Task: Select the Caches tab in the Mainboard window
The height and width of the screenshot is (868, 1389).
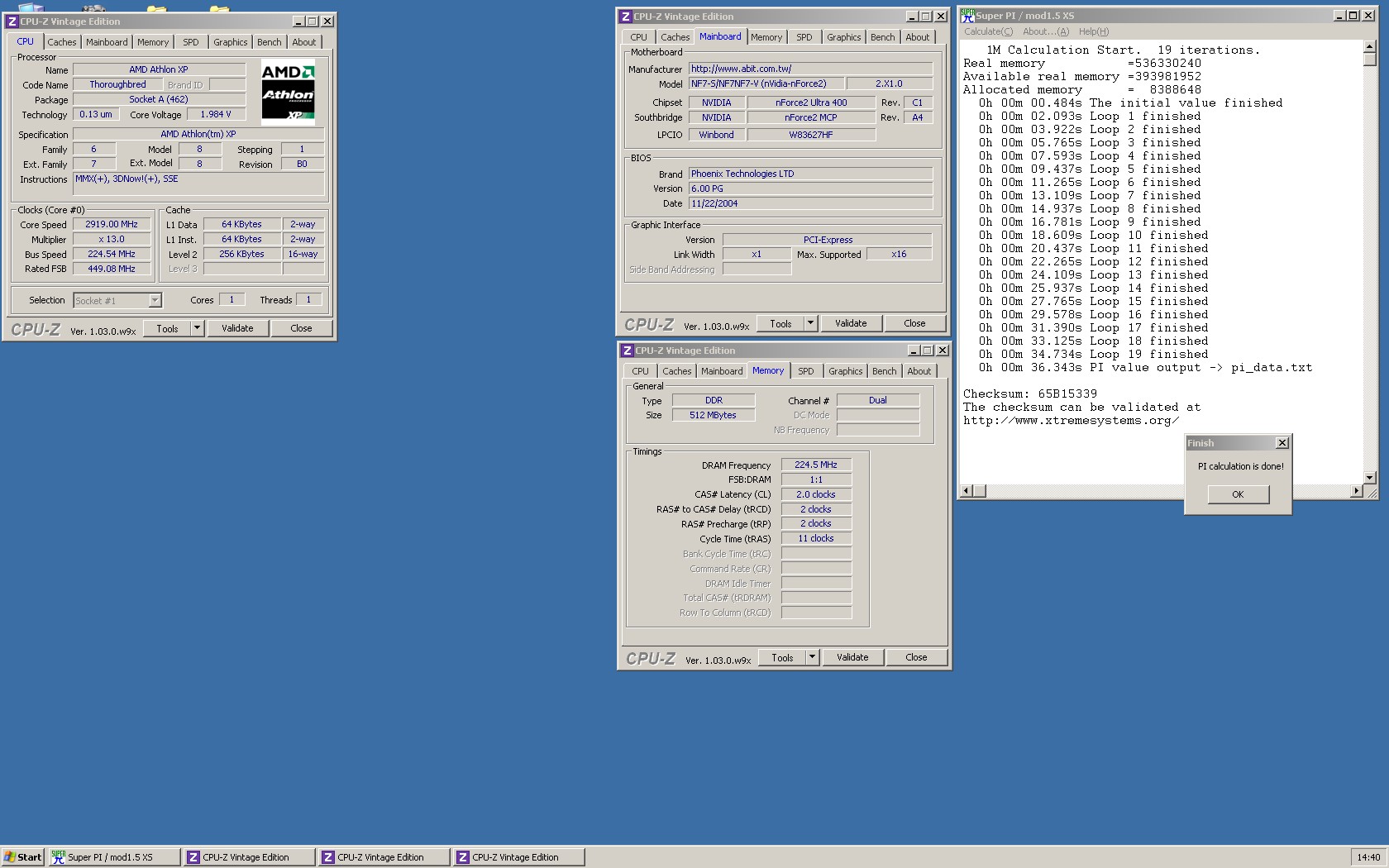Action: pyautogui.click(x=675, y=37)
